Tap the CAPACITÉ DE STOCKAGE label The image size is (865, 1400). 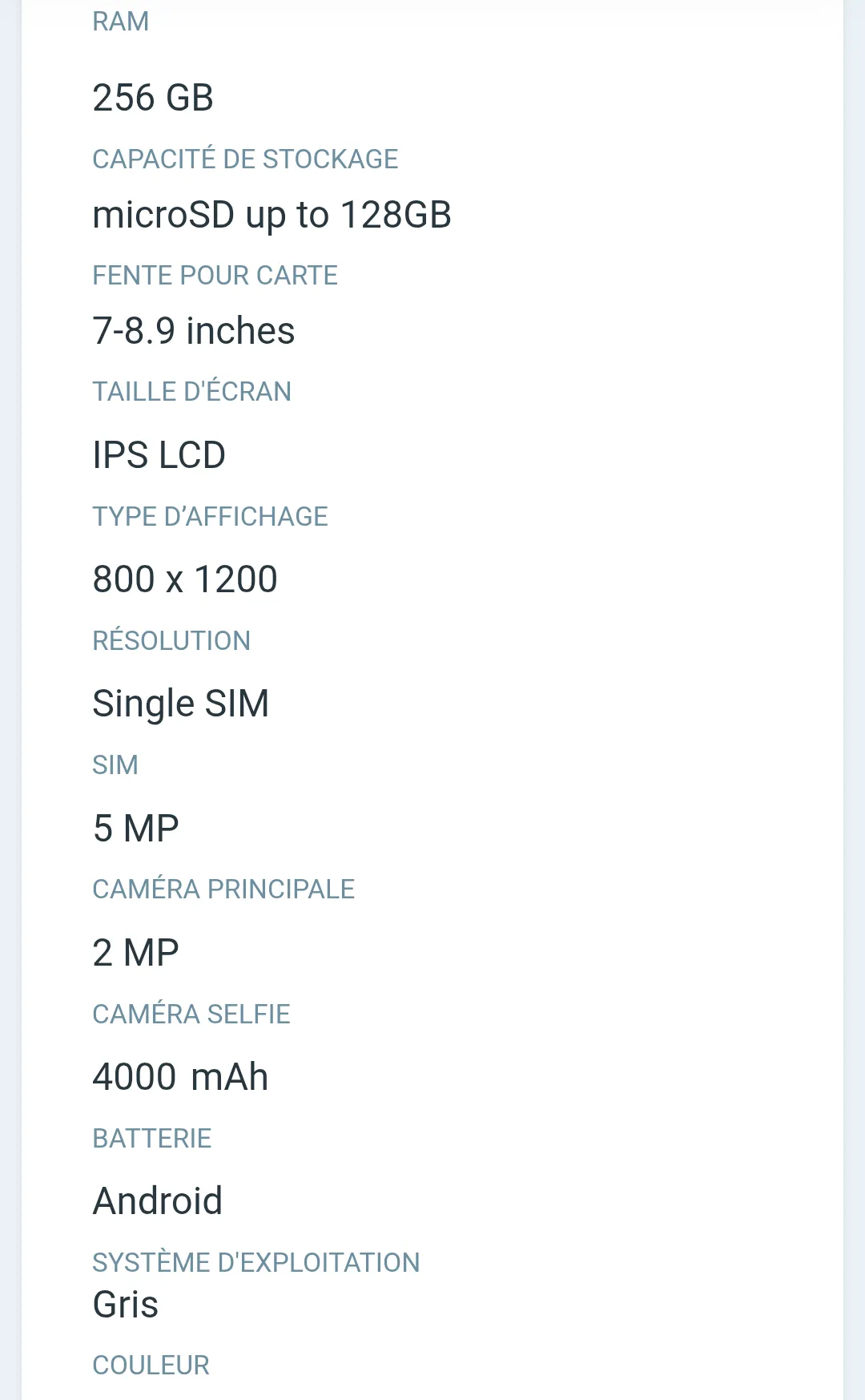tap(245, 159)
